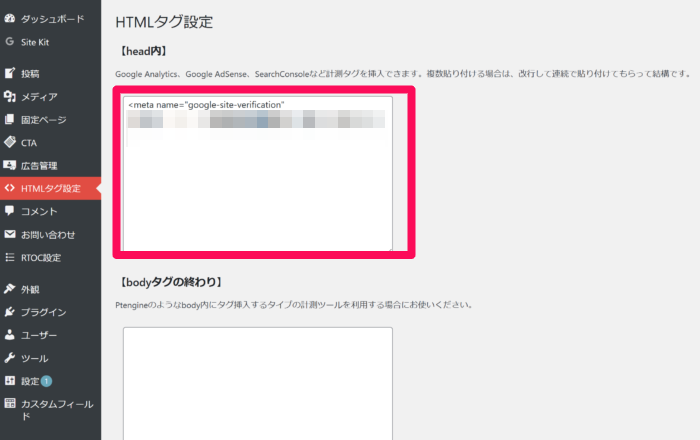Click the ツール wrench icon
Image resolution: width=700 pixels, height=440 pixels.
[x=9, y=358]
